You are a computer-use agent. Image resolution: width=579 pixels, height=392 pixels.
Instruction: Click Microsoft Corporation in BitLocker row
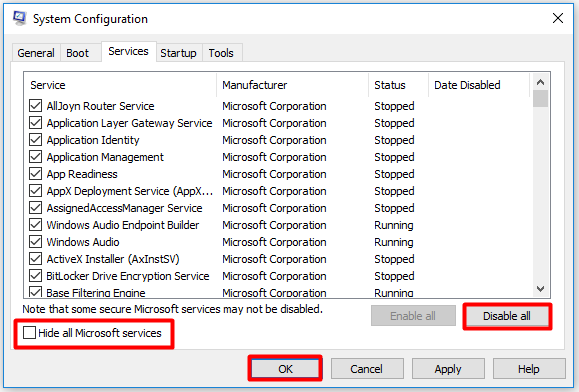click(274, 276)
